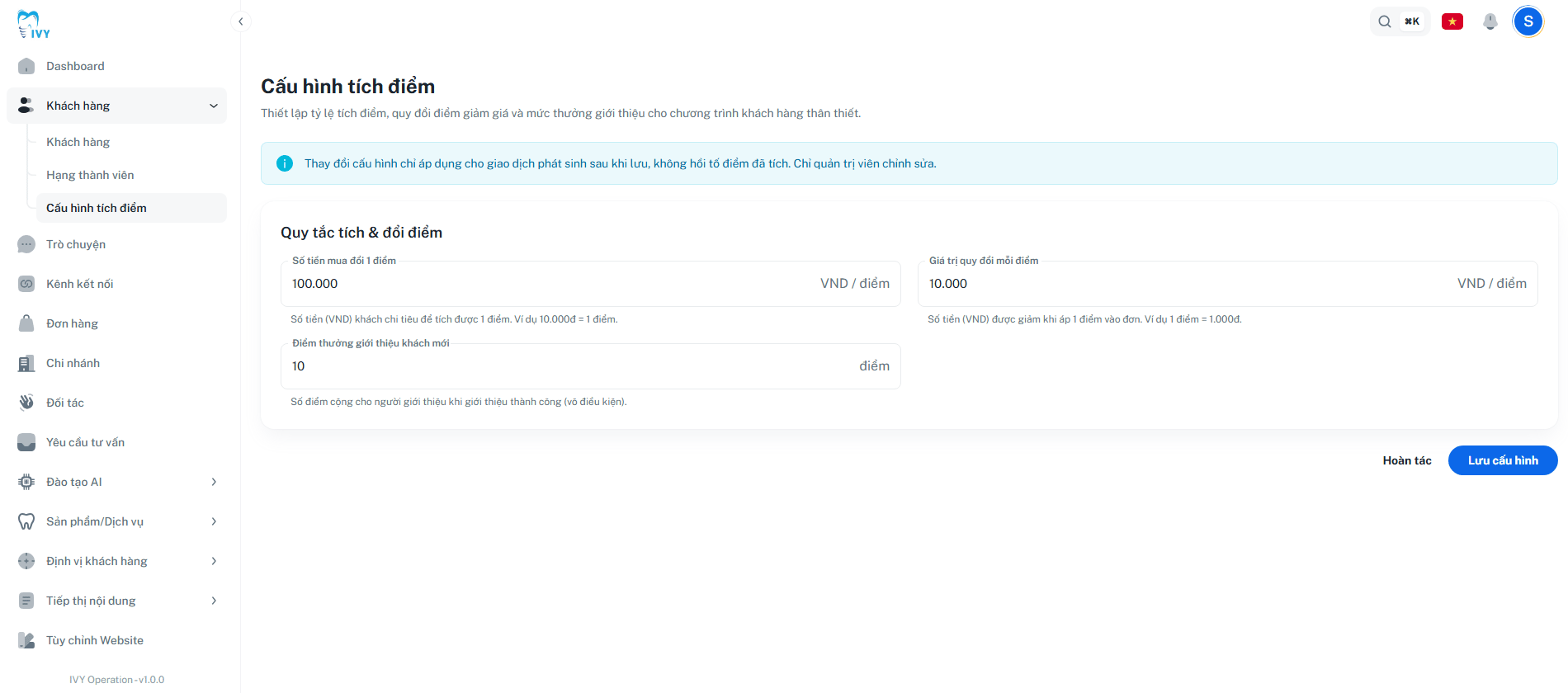Click the Dashboard home icon

26,66
